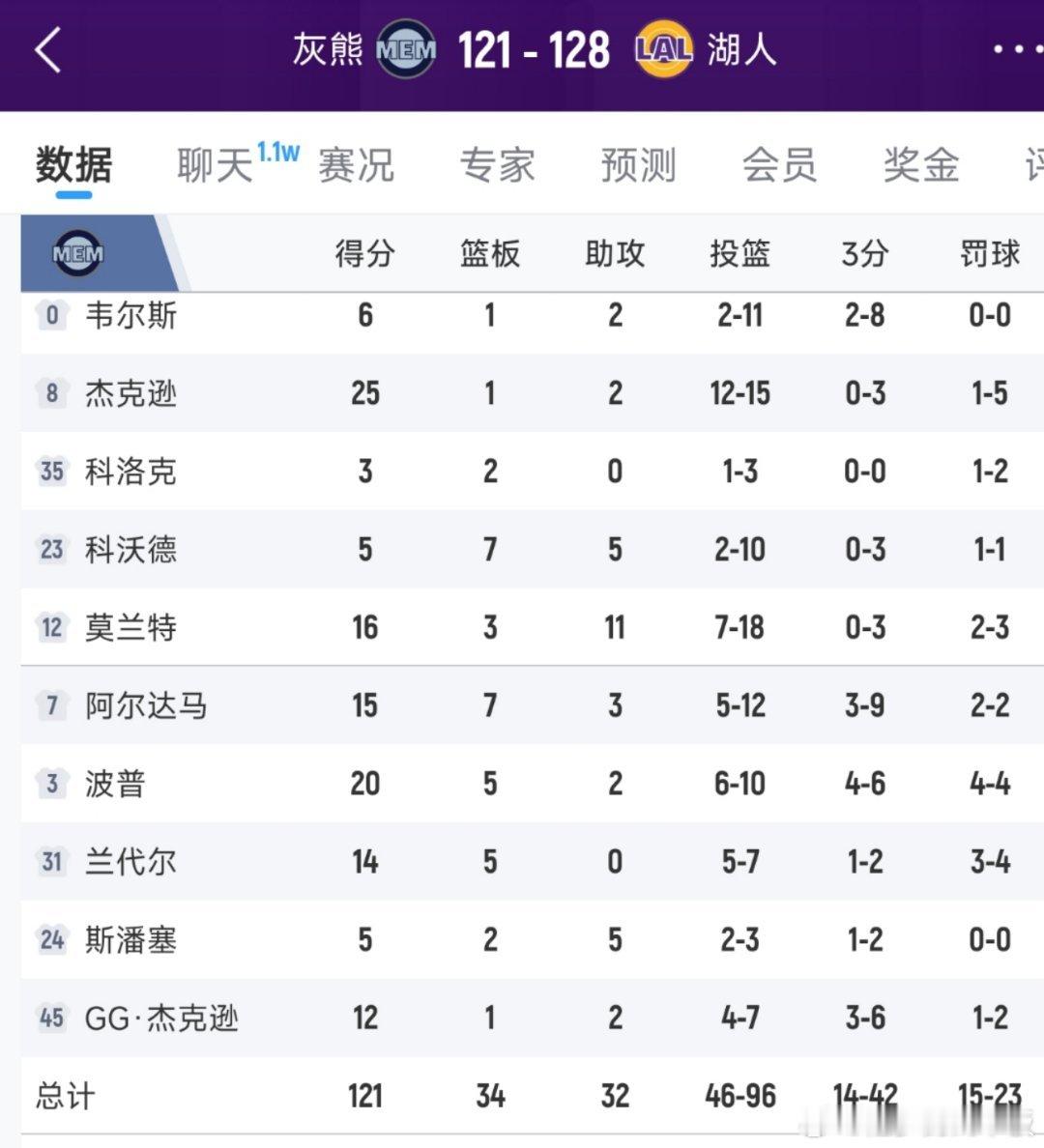Tap the back arrow icon
Screen dimensions: 1044x1148
point(47,49)
